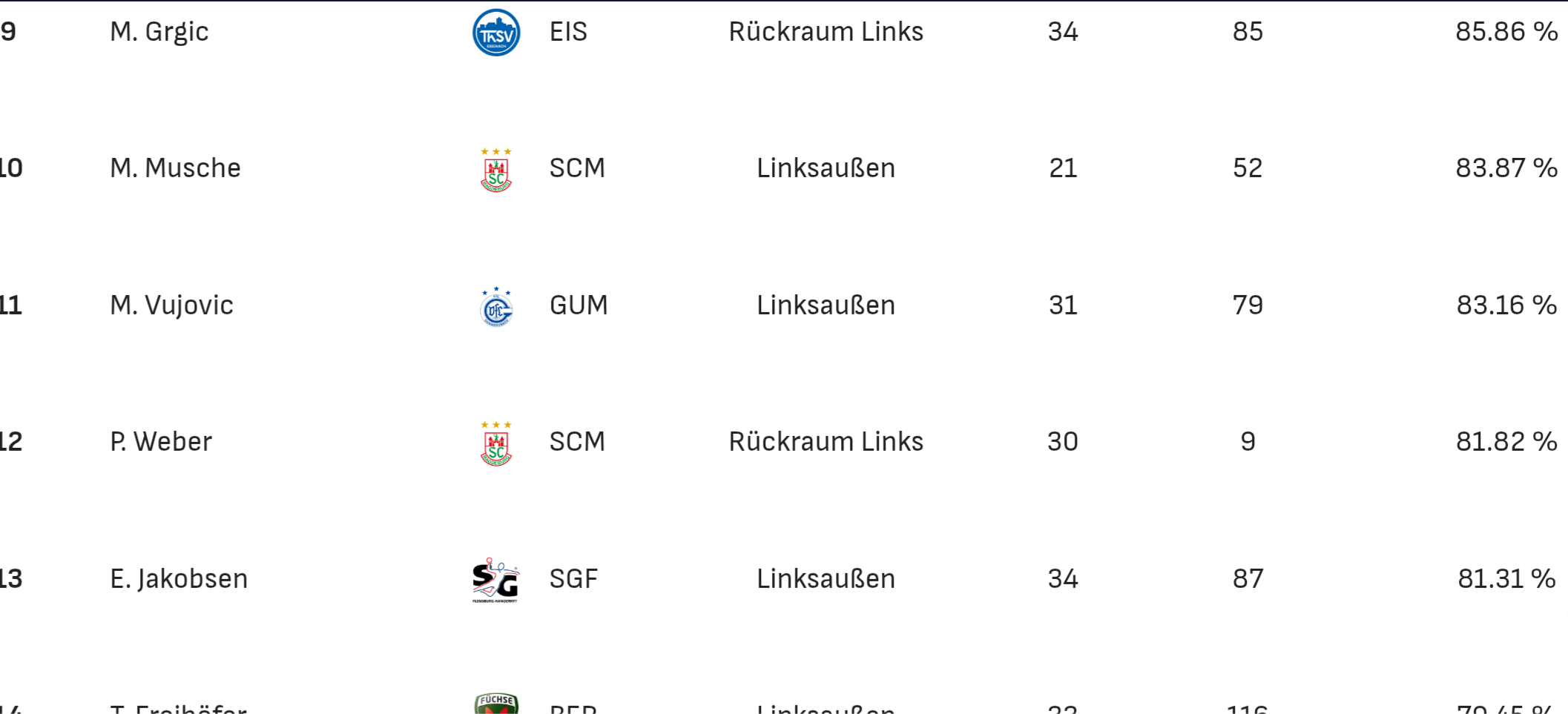The width and height of the screenshot is (1568, 714).
Task: Click the ThSV Eisenach team logo
Action: click(496, 33)
